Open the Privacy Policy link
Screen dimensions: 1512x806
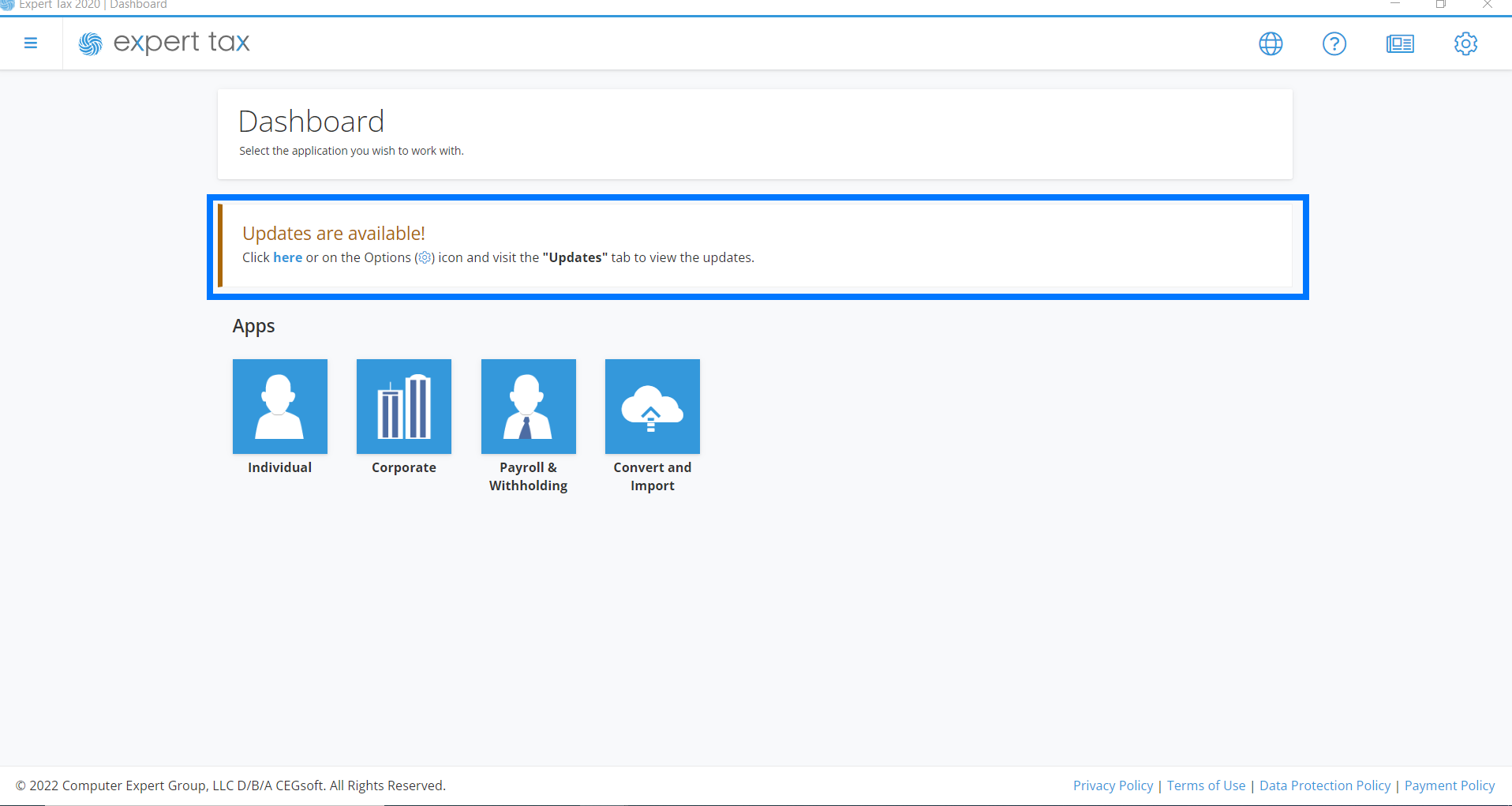click(x=1113, y=785)
